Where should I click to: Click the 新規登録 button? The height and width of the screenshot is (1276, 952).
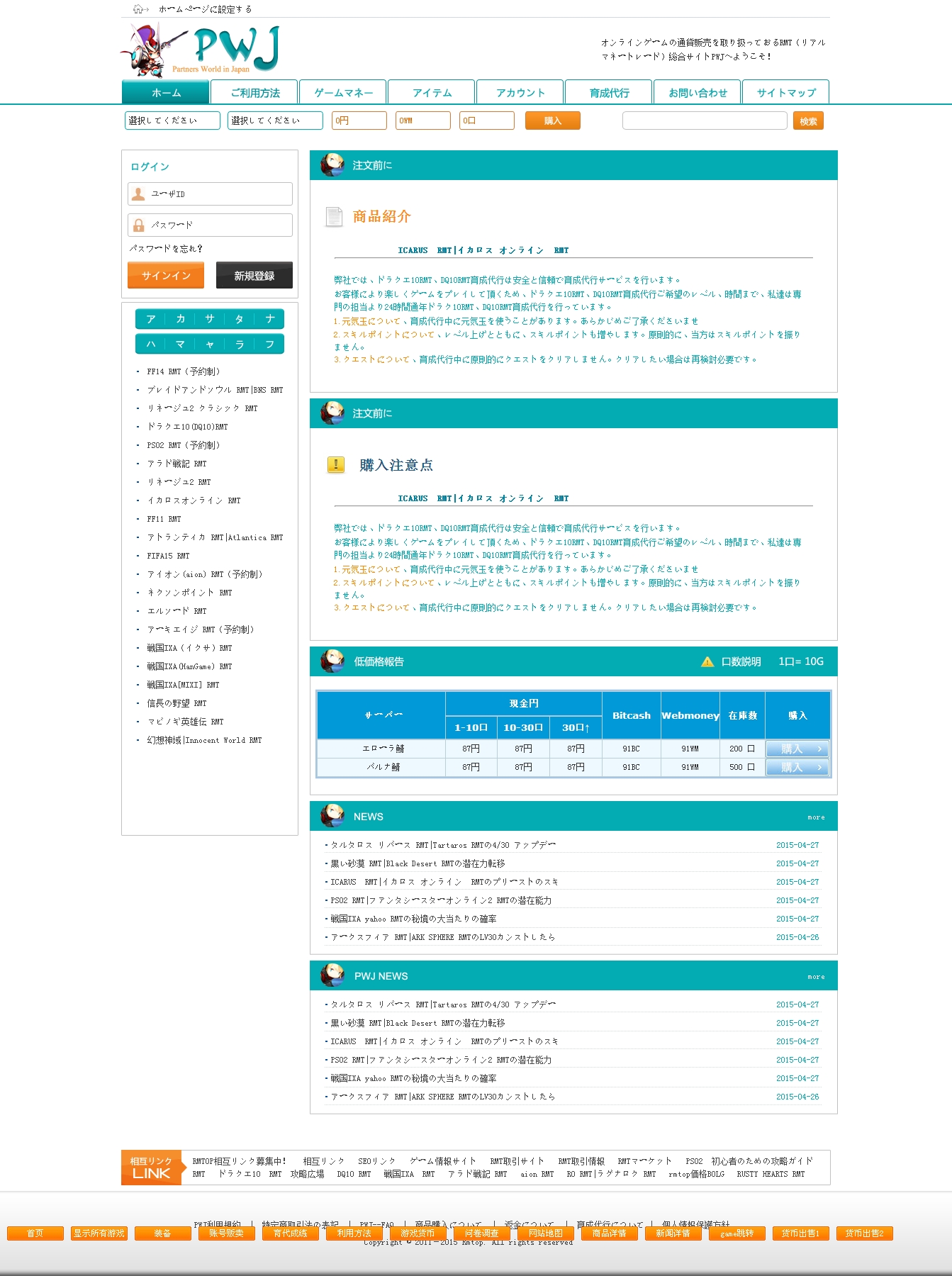tap(254, 275)
